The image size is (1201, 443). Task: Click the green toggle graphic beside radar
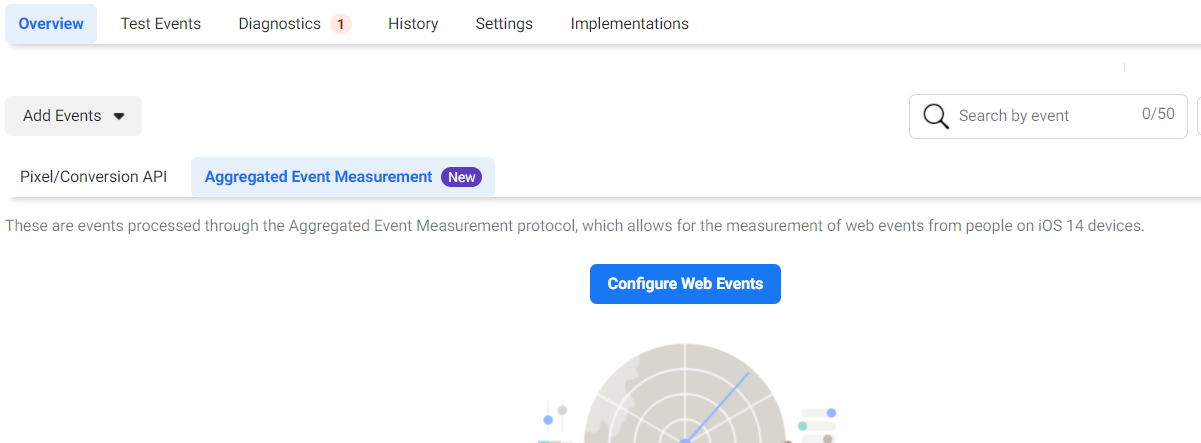(816, 426)
